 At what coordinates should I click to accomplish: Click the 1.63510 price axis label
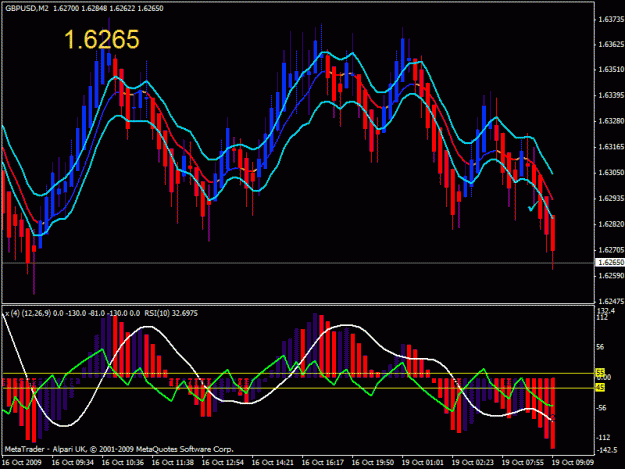611,70
